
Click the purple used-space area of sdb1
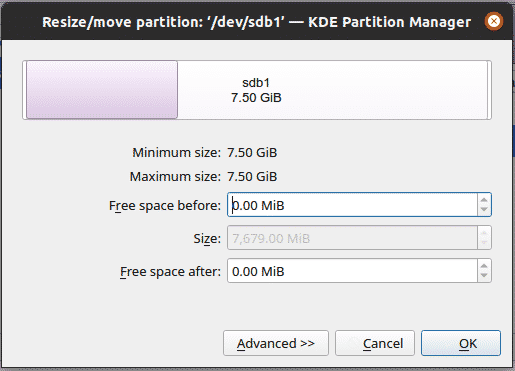tap(102, 90)
